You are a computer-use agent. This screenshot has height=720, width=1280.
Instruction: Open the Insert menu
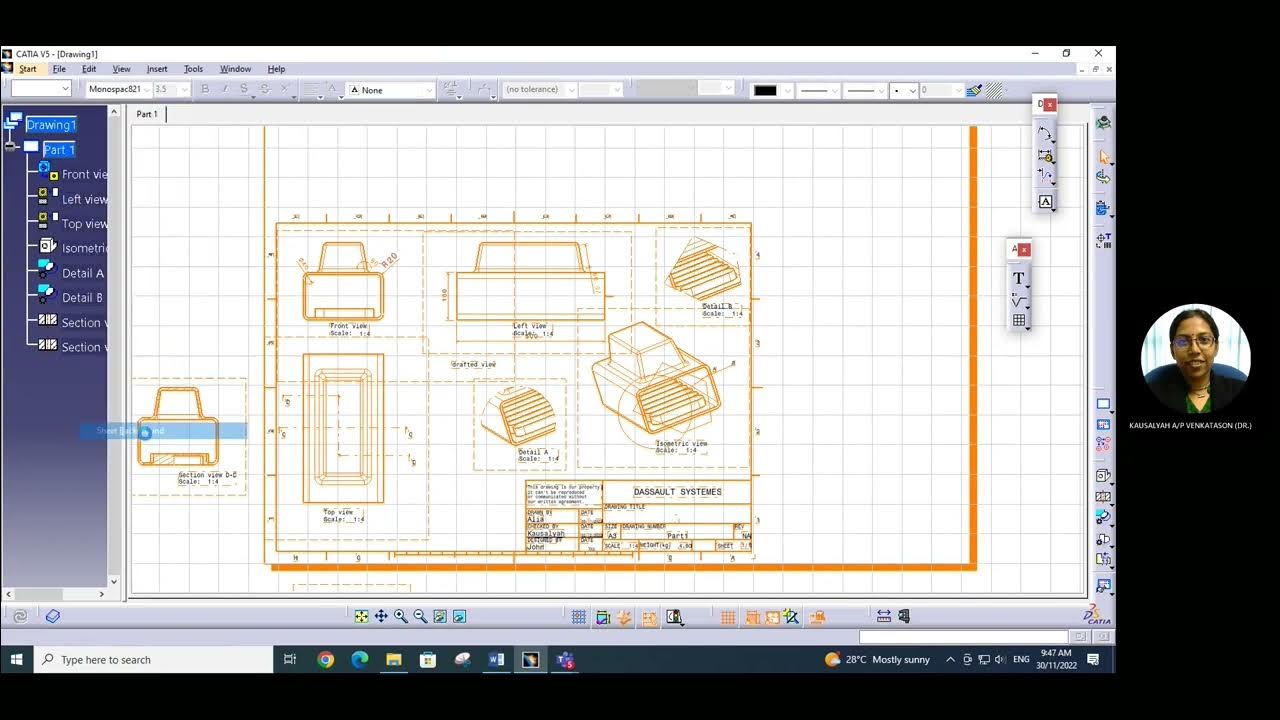[x=157, y=69]
